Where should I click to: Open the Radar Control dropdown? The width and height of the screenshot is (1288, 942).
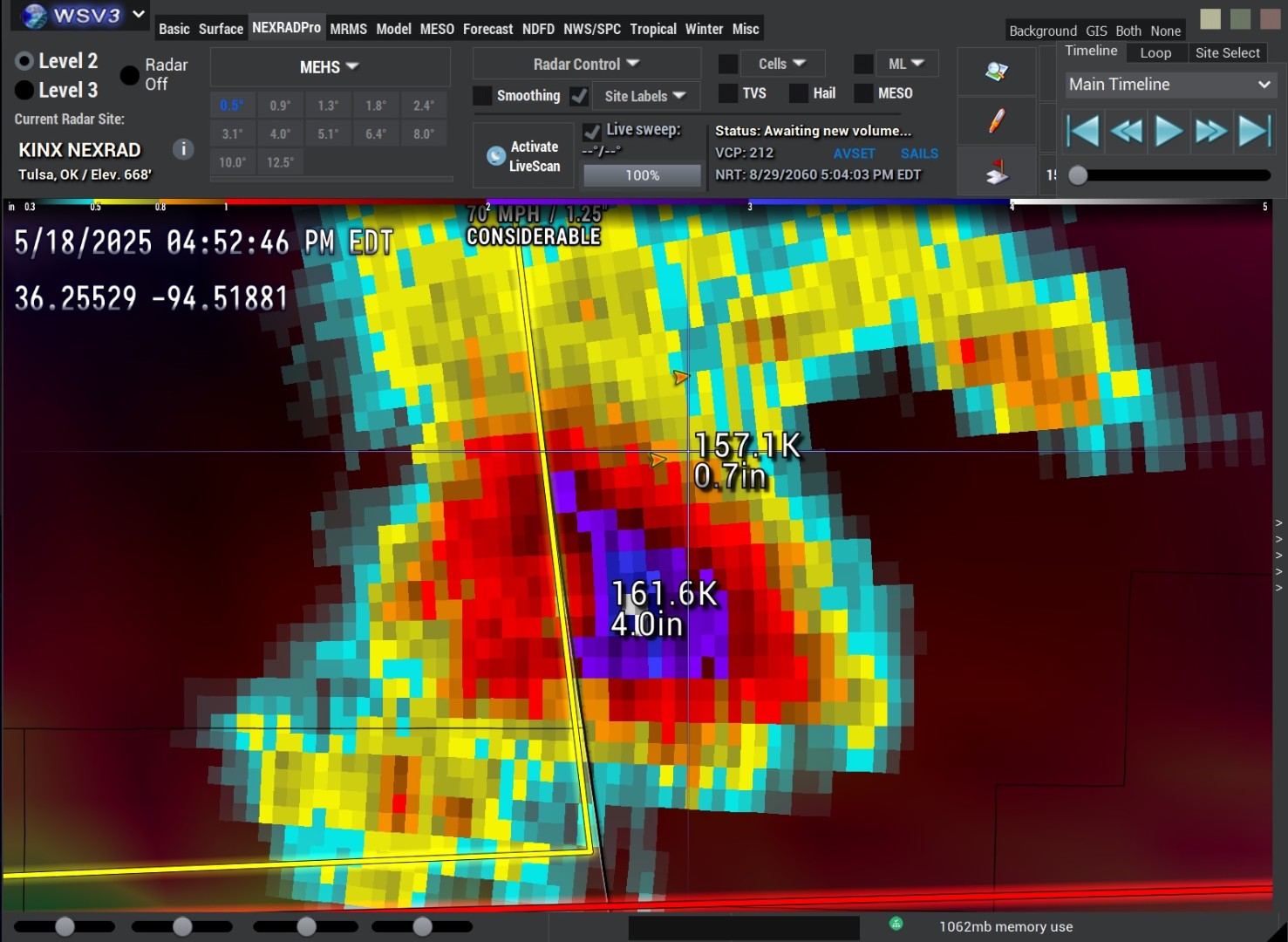pyautogui.click(x=586, y=64)
